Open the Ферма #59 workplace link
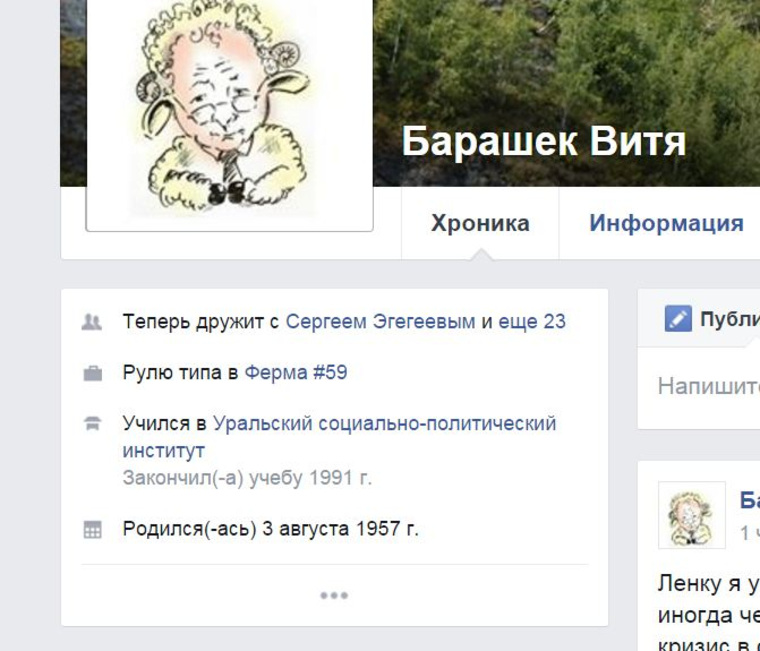This screenshot has width=760, height=651. (x=296, y=373)
